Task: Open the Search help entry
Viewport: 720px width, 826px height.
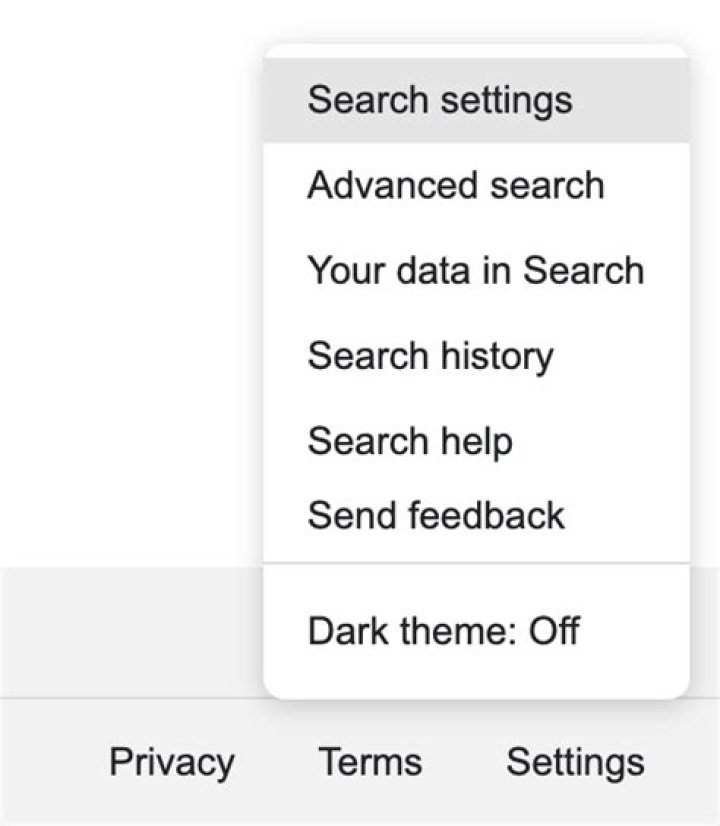Action: coord(410,441)
